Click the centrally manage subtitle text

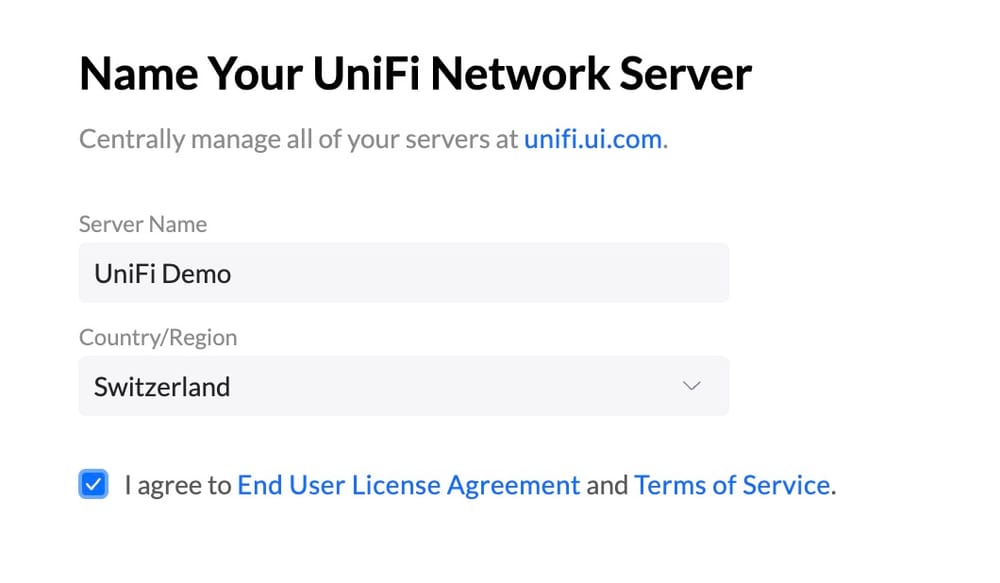pos(372,139)
